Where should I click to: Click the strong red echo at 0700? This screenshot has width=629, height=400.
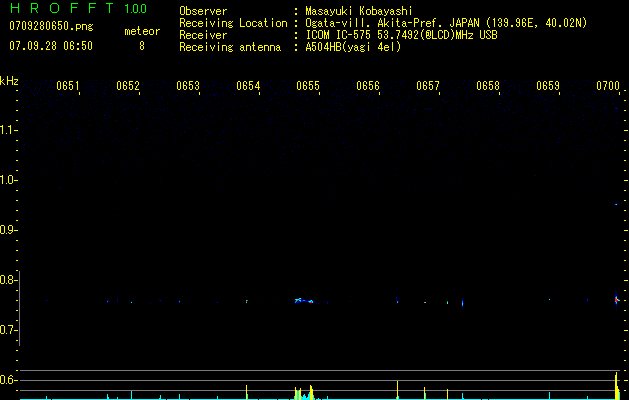(x=617, y=300)
